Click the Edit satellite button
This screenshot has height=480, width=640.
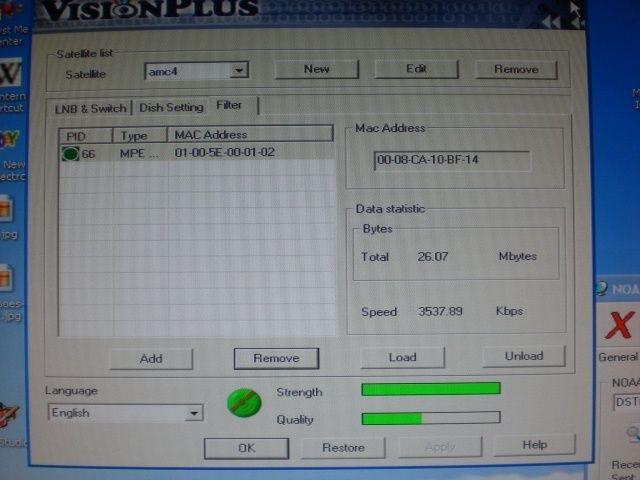(416, 69)
